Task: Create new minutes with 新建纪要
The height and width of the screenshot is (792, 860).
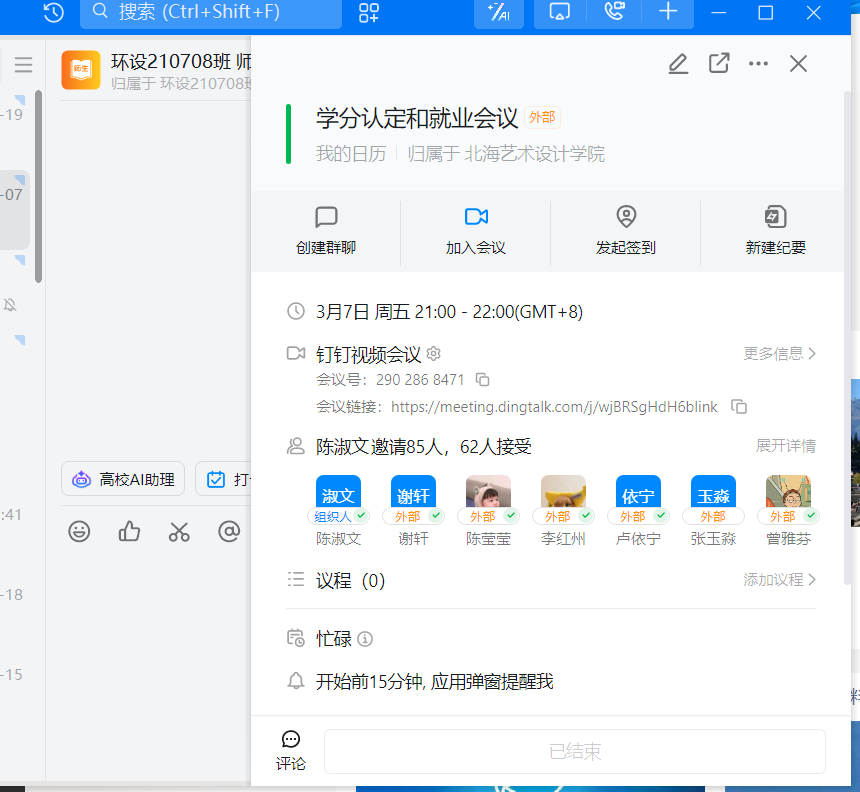Action: [x=775, y=230]
